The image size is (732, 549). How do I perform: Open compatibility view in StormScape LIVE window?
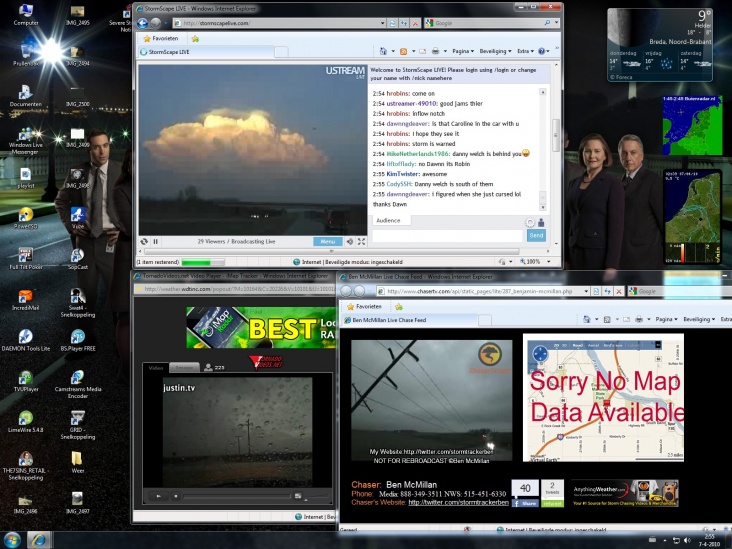pyautogui.click(x=393, y=23)
